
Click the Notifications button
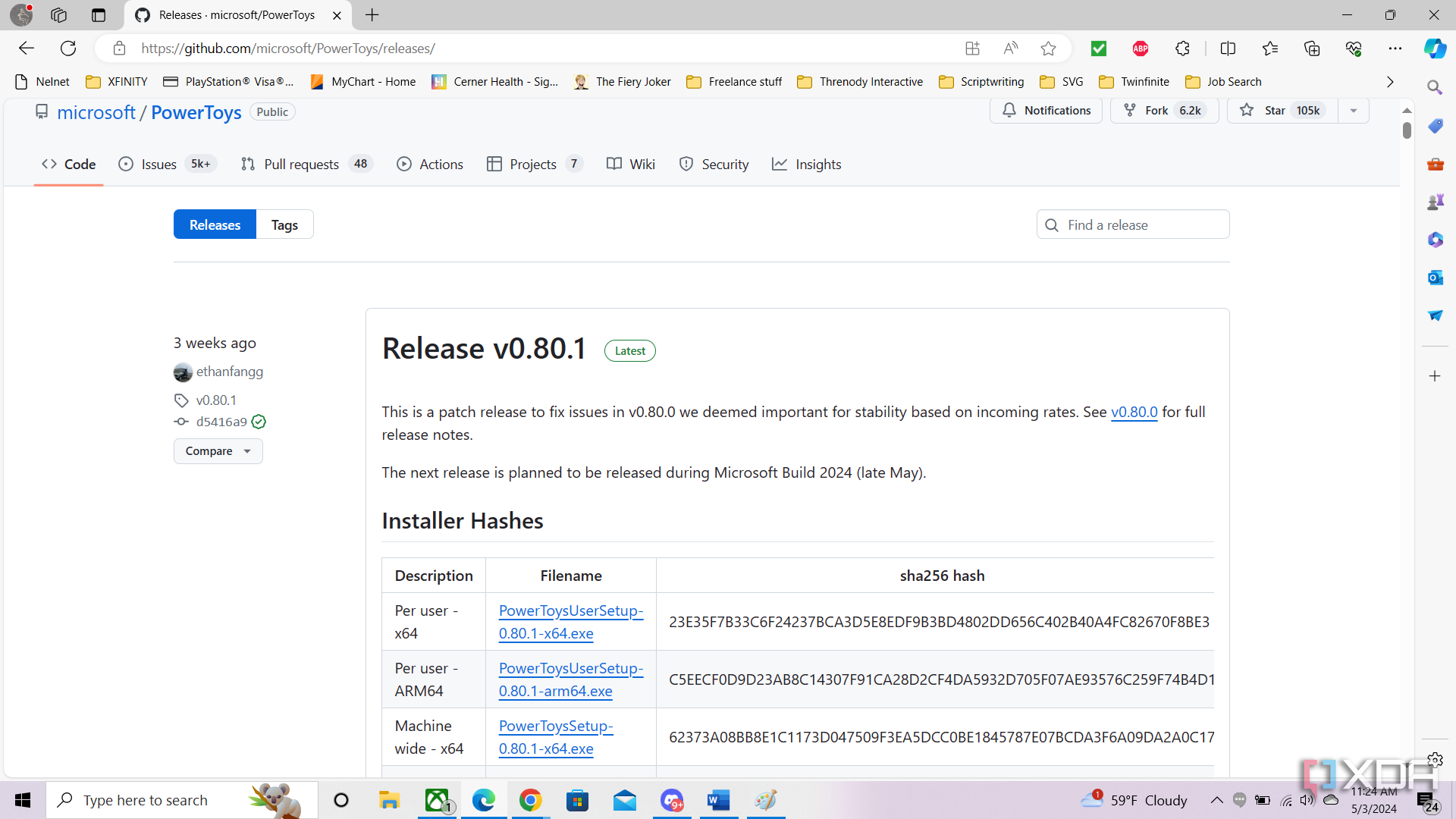click(x=1046, y=111)
